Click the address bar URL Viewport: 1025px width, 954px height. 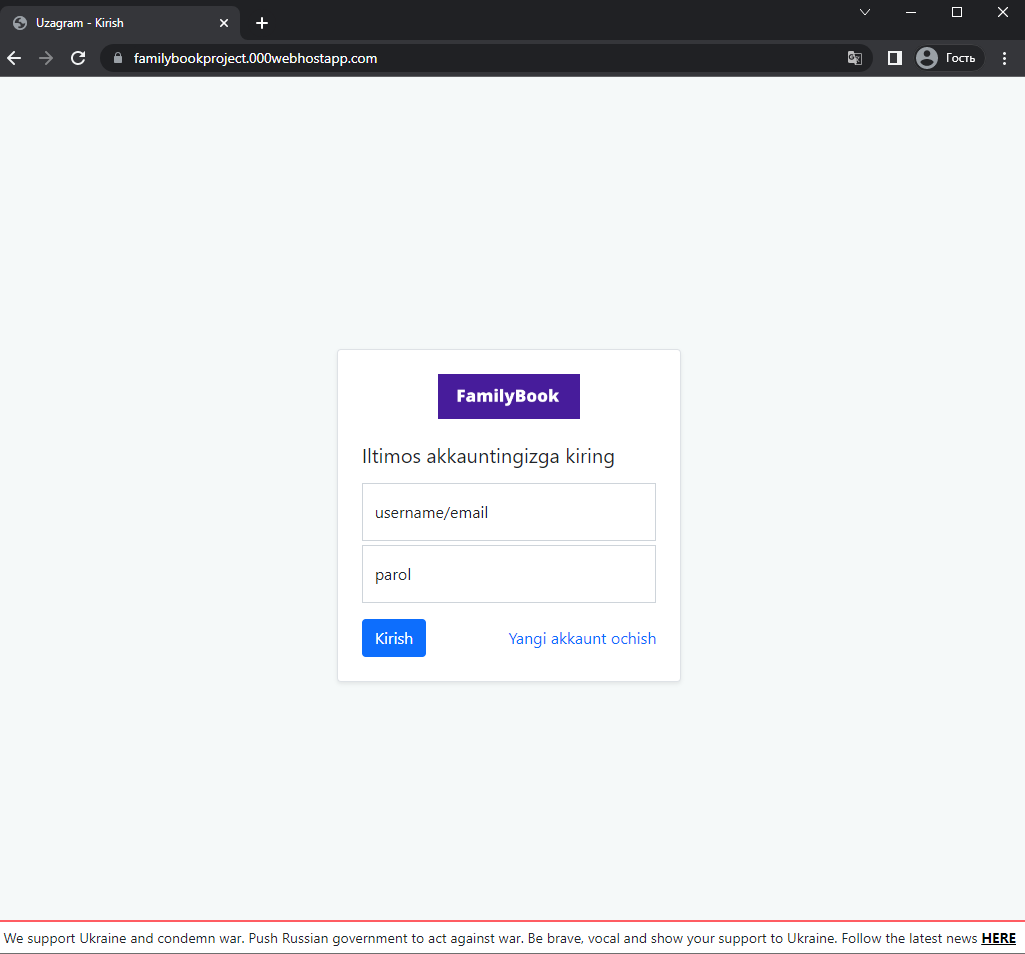pos(256,58)
